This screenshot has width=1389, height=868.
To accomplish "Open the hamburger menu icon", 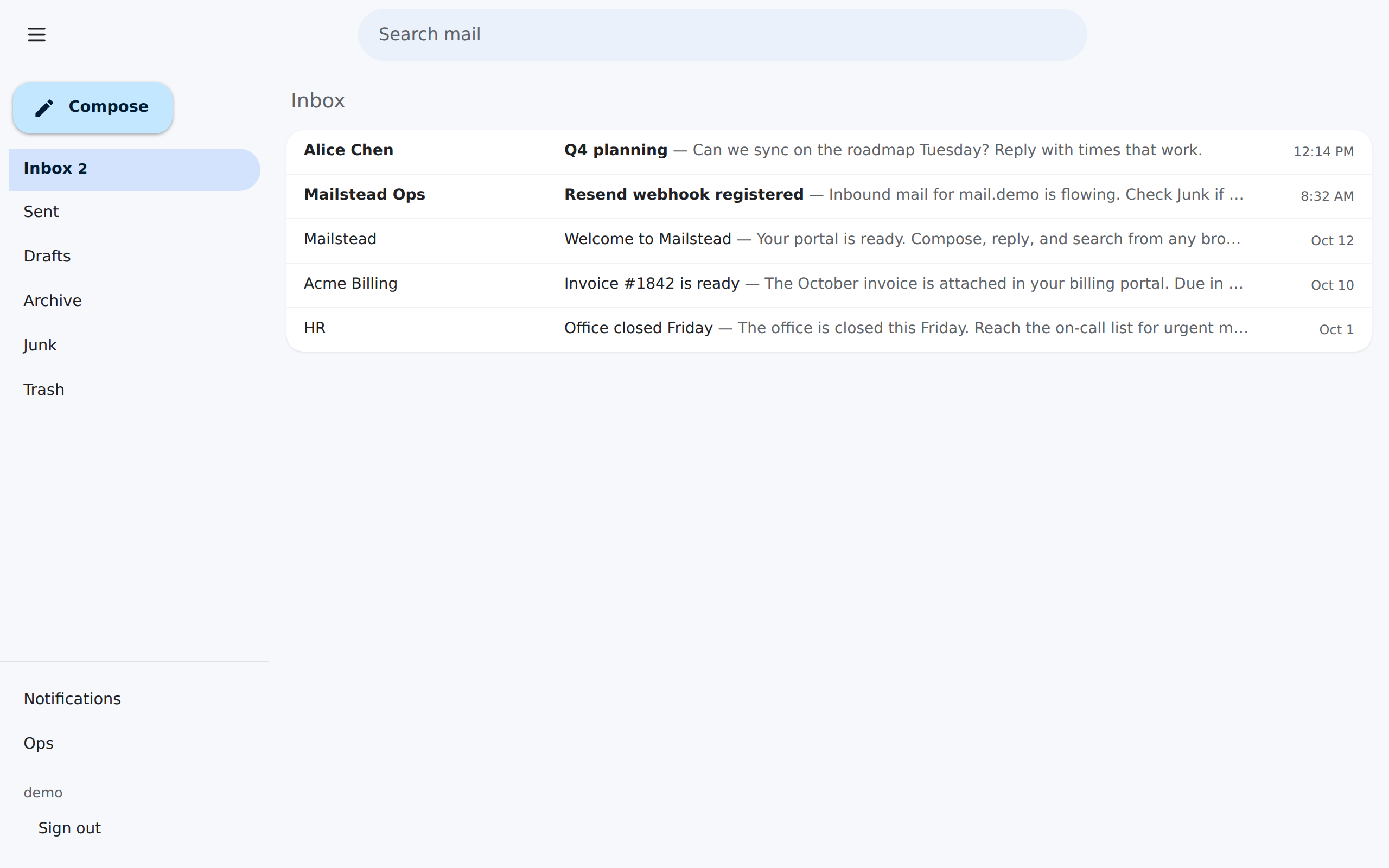I will 36,34.
